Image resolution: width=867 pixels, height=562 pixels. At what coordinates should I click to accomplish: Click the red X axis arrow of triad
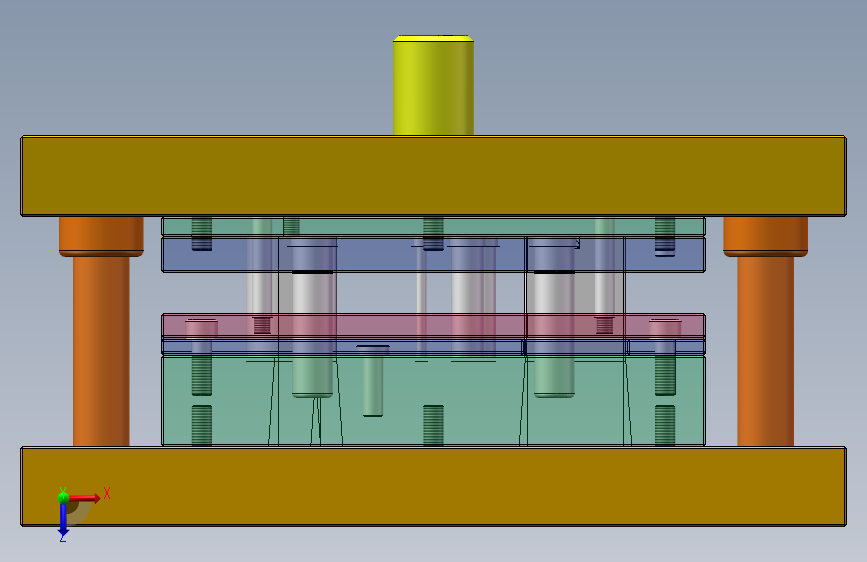85,498
